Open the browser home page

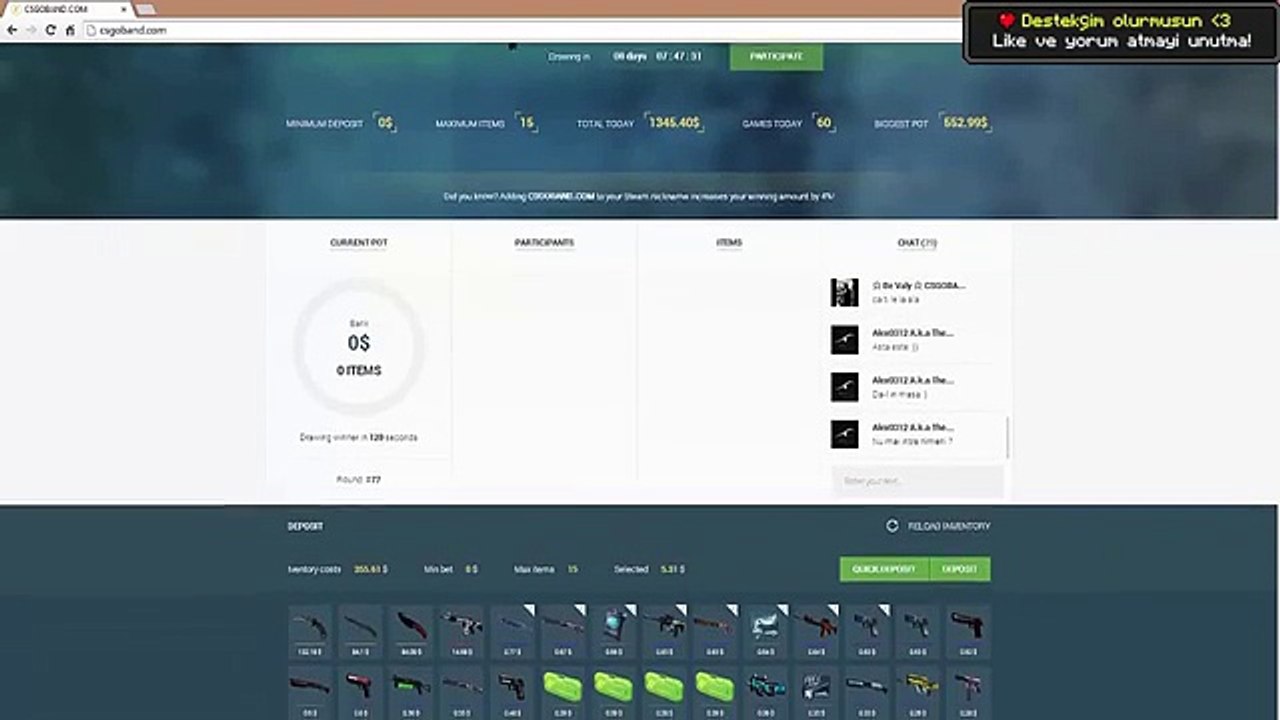[70, 30]
